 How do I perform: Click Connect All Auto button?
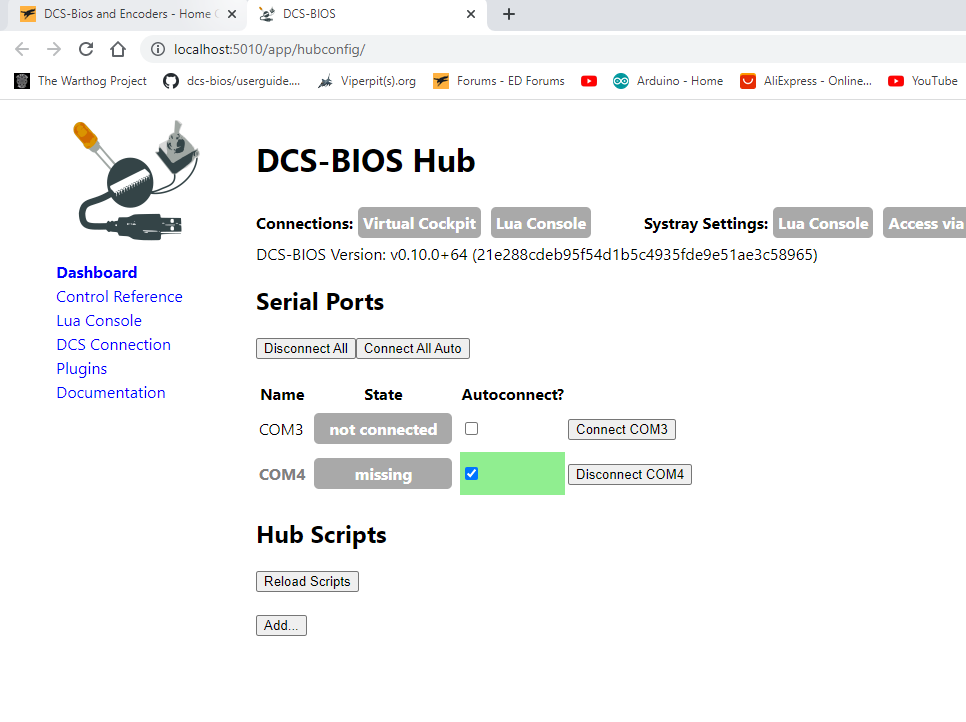coord(413,349)
